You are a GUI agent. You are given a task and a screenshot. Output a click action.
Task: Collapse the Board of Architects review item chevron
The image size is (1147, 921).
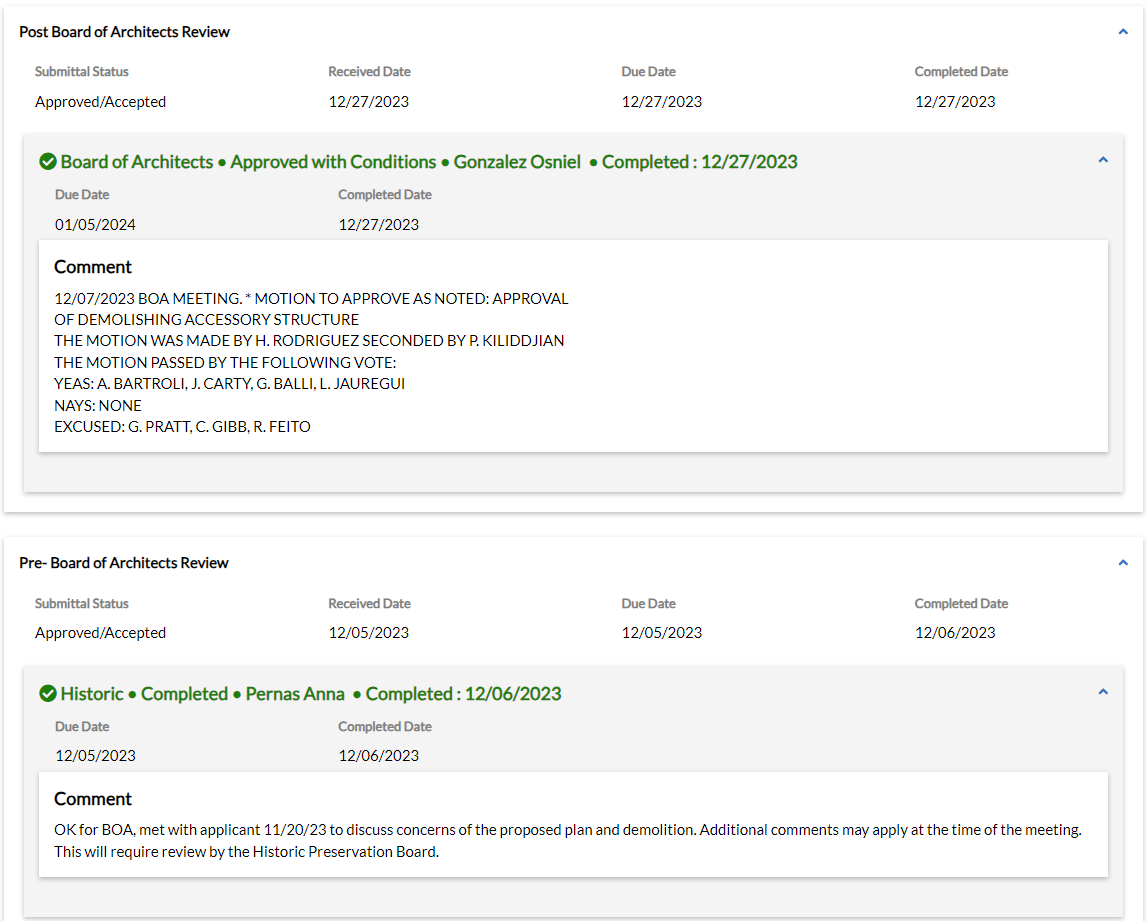pos(1103,160)
